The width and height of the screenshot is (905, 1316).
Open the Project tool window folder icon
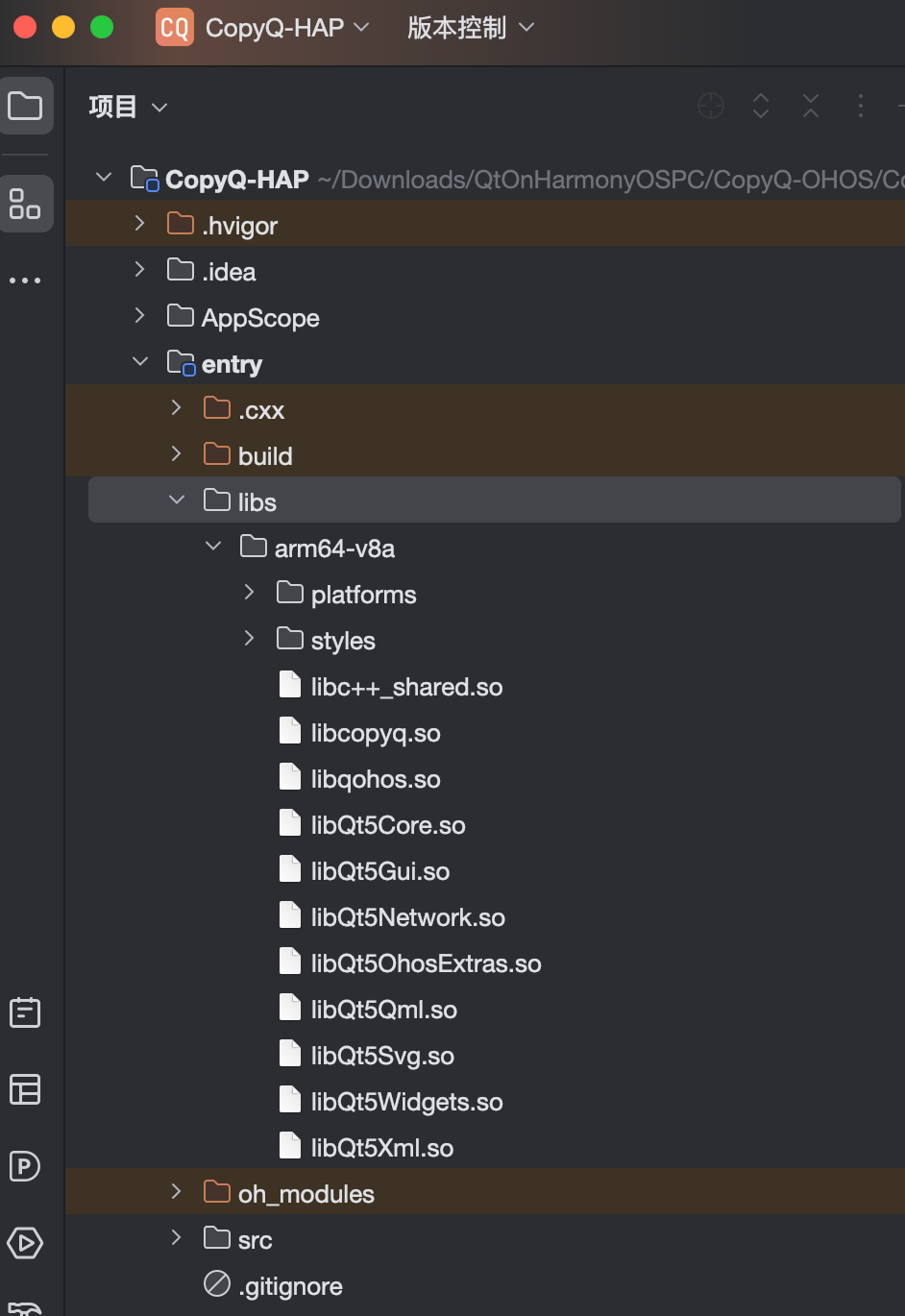[x=25, y=106]
